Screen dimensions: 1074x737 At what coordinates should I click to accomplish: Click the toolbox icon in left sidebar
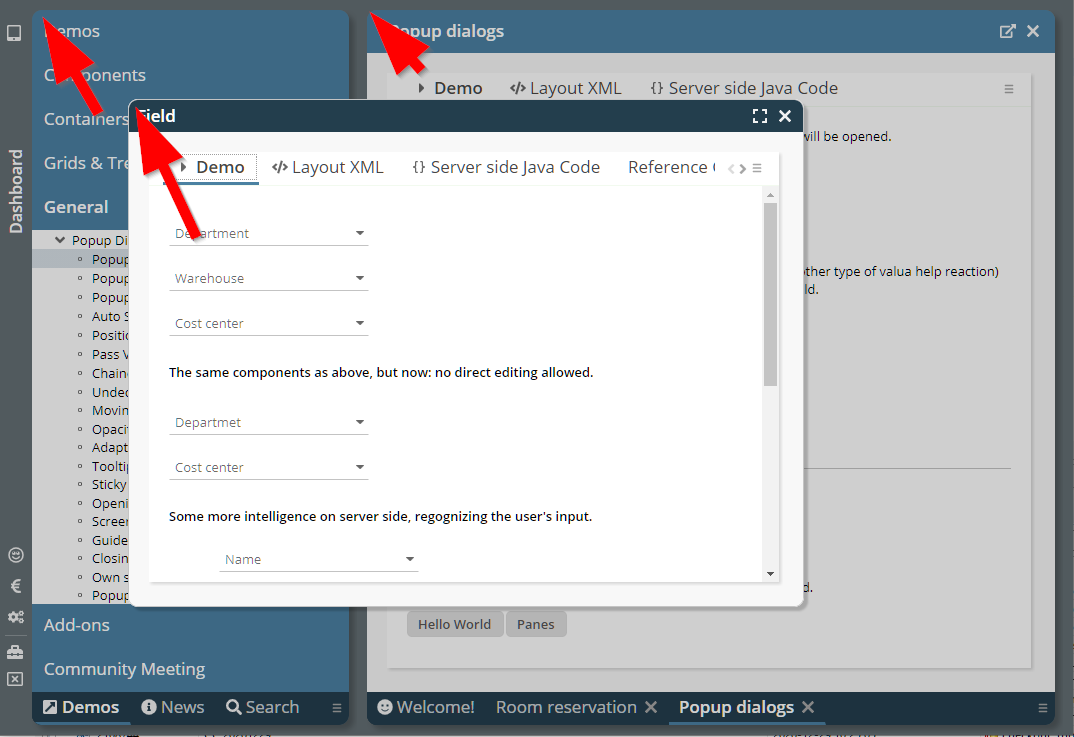15,652
